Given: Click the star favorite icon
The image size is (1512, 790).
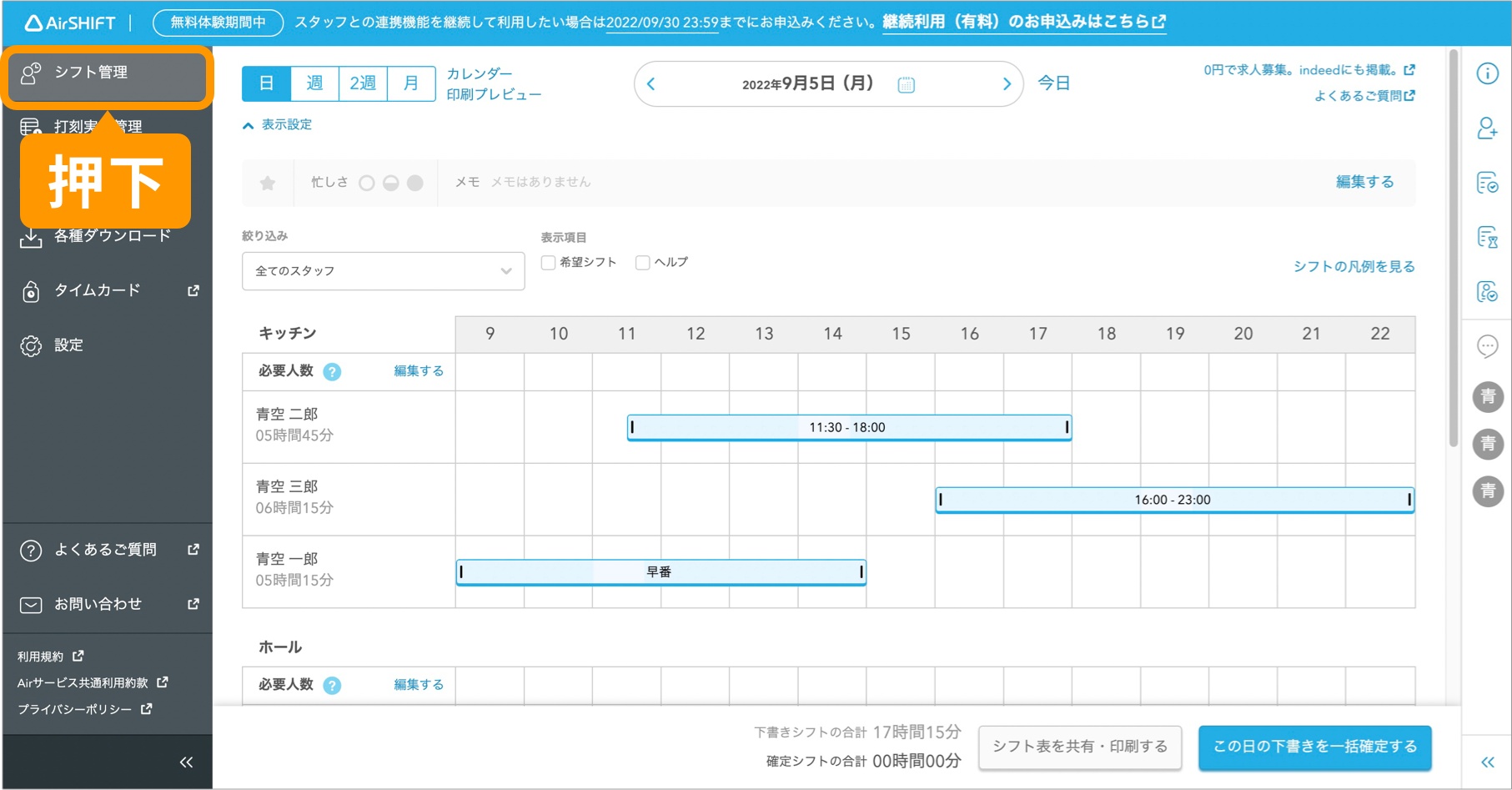Looking at the screenshot, I should pos(268,183).
